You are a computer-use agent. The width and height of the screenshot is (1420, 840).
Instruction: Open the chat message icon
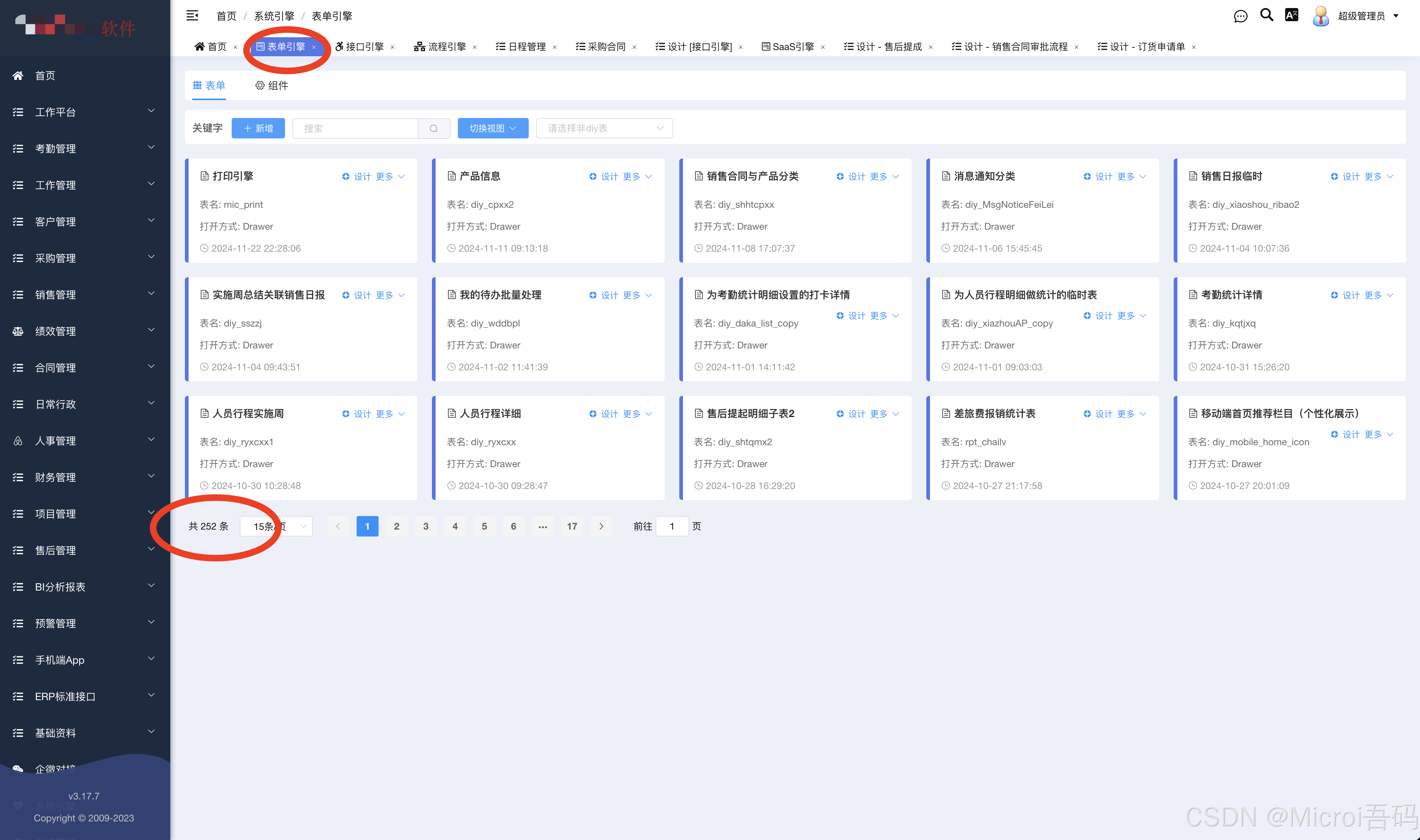click(1240, 16)
